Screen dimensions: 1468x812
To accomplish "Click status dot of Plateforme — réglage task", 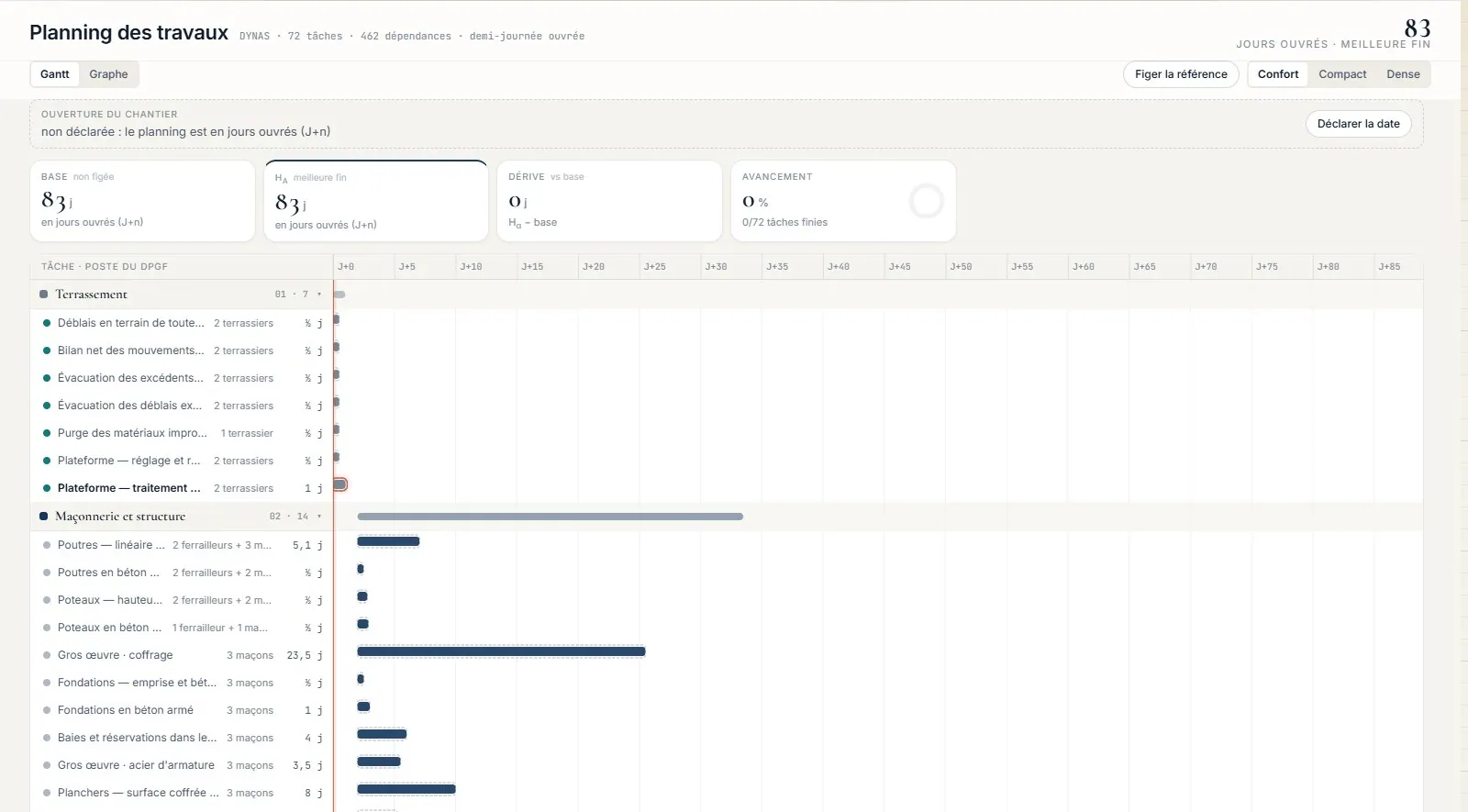I will (47, 461).
